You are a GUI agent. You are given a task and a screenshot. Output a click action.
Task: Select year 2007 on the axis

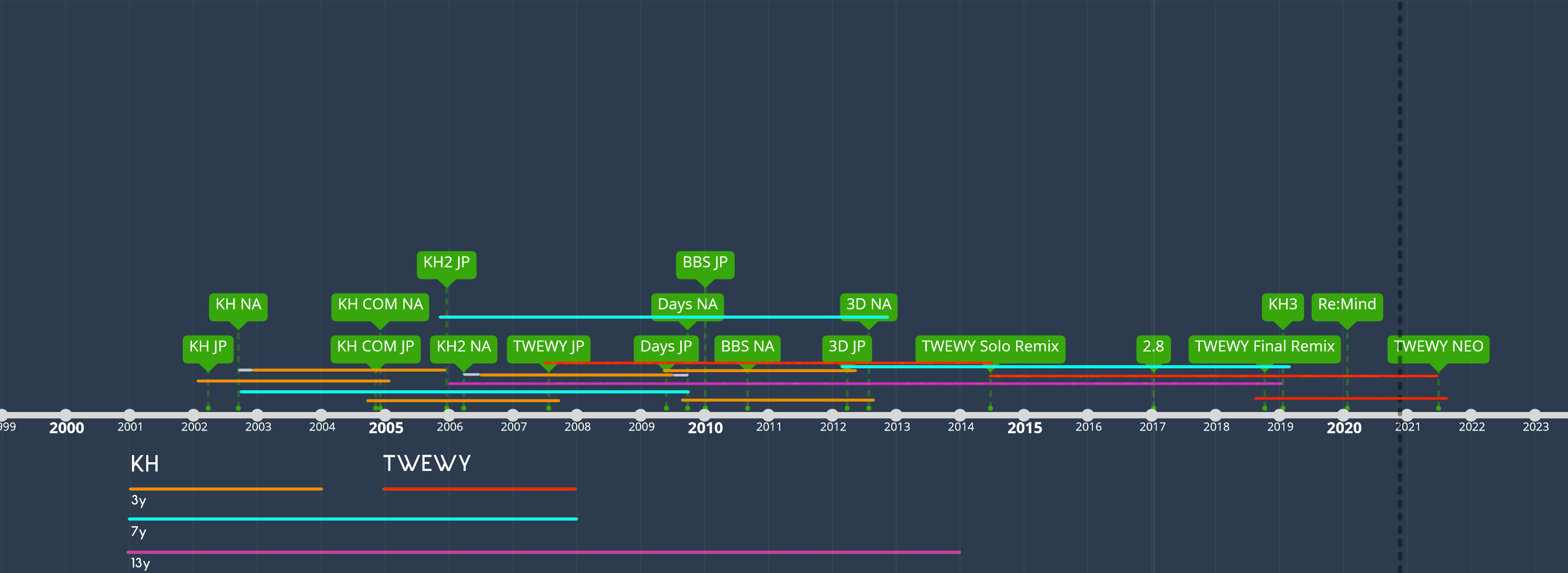point(514,427)
